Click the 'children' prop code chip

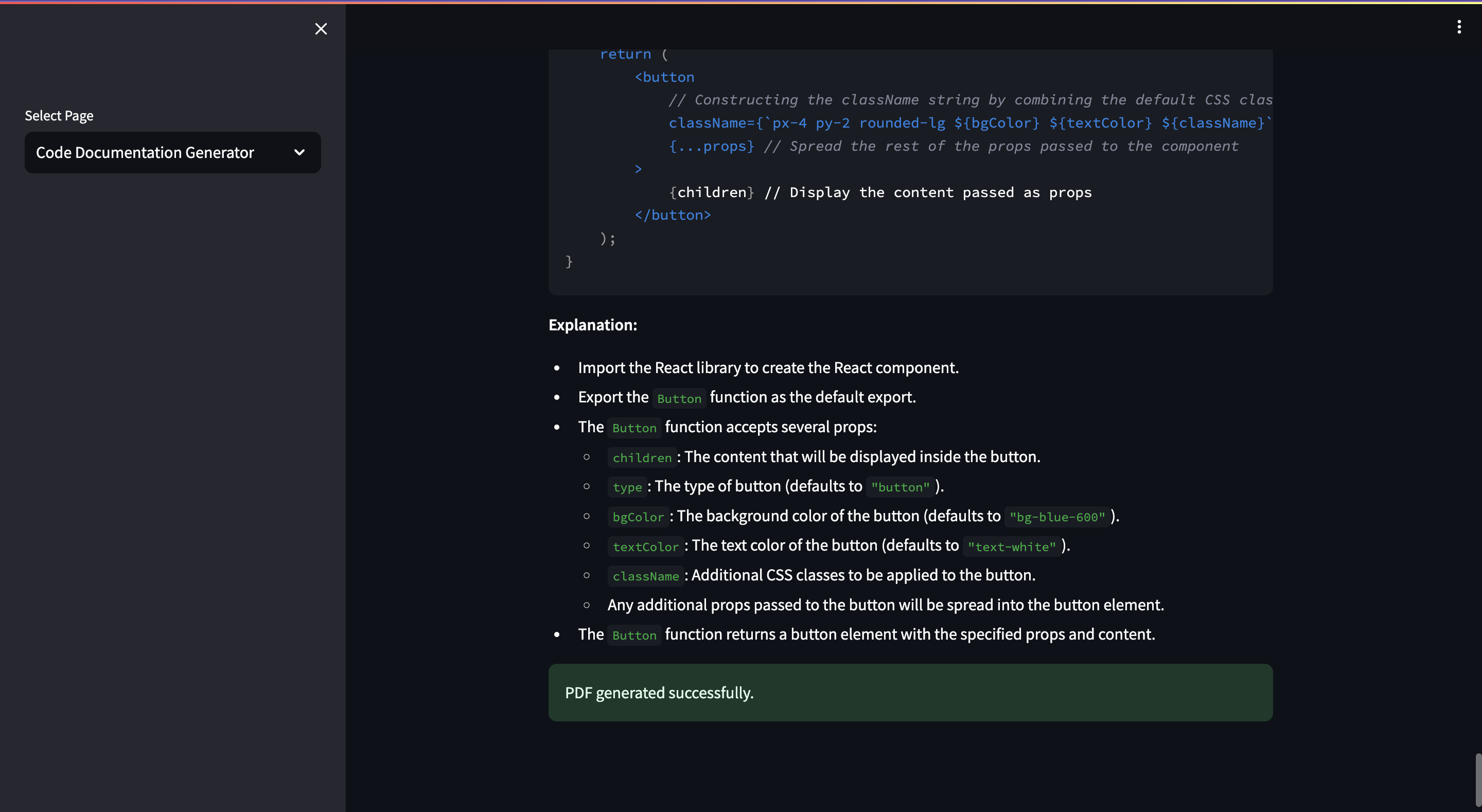642,457
